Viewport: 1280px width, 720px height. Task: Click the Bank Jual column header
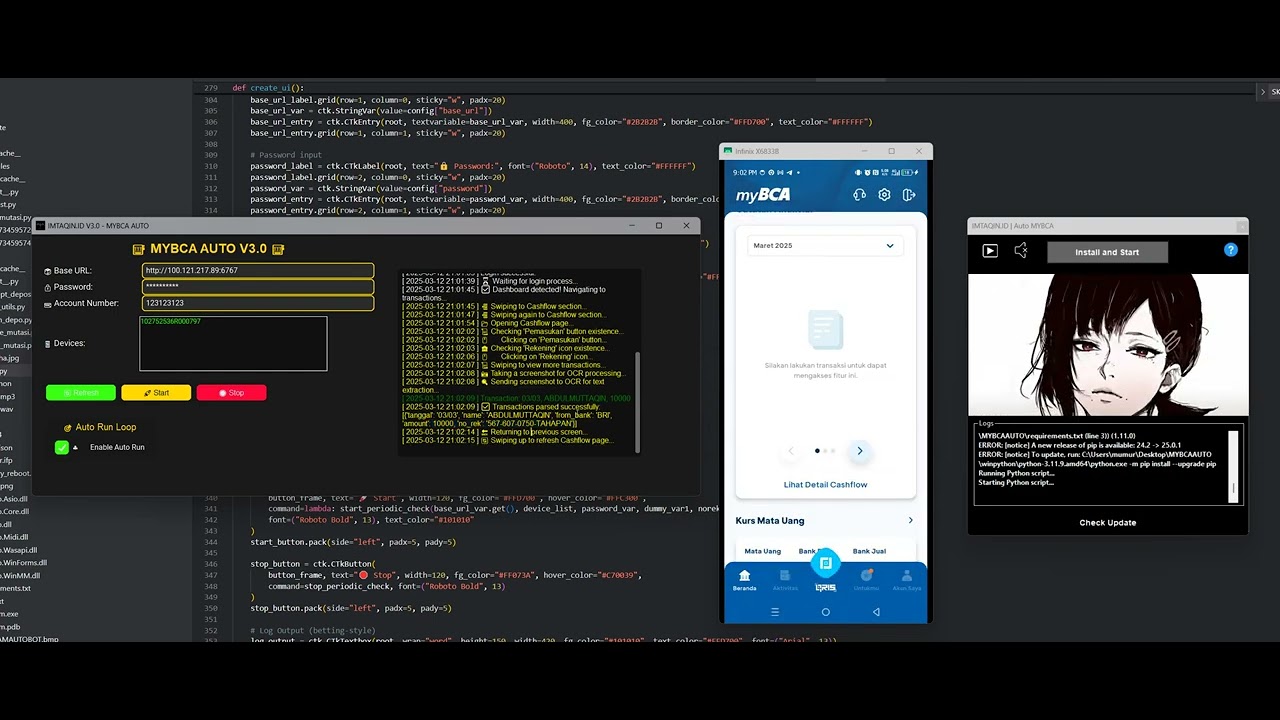[869, 551]
